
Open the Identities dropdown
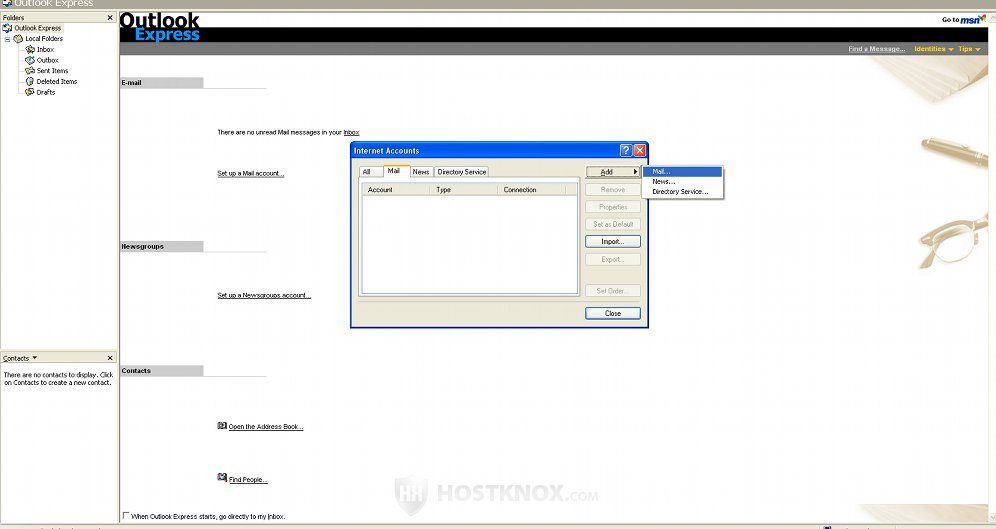point(934,49)
